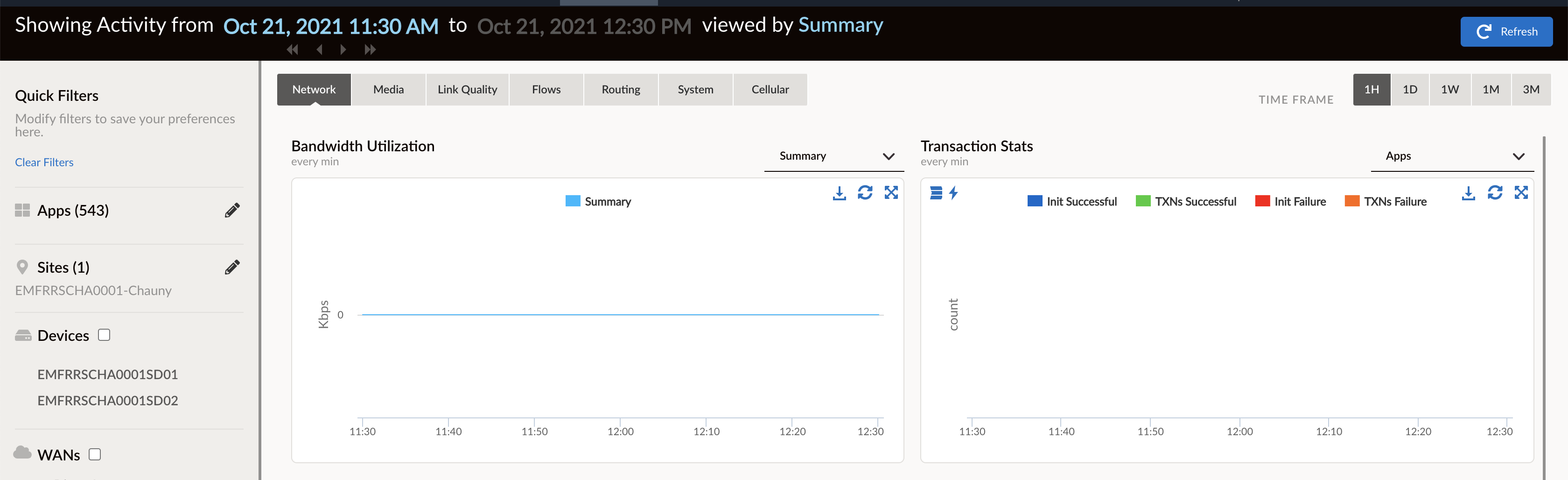The height and width of the screenshot is (480, 1568).
Task: Open the Transaction Stats Apps dropdown
Action: click(x=1452, y=156)
